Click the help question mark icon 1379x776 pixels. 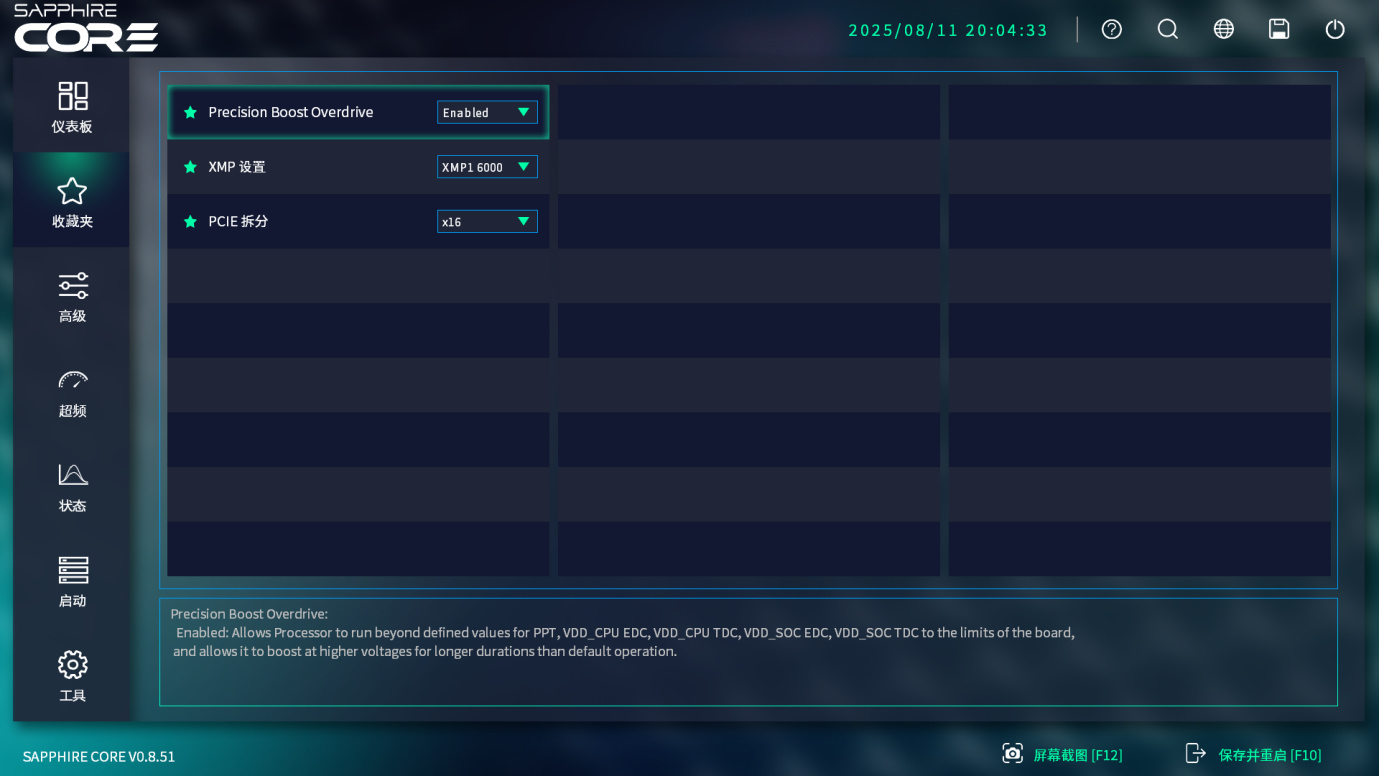point(1112,29)
